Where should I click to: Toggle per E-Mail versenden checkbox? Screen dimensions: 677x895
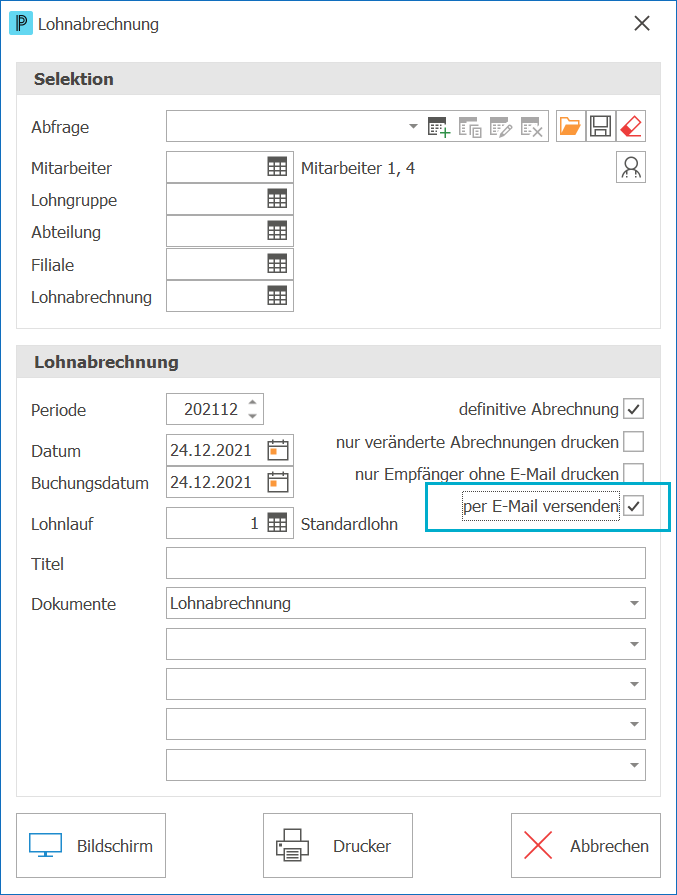point(634,506)
